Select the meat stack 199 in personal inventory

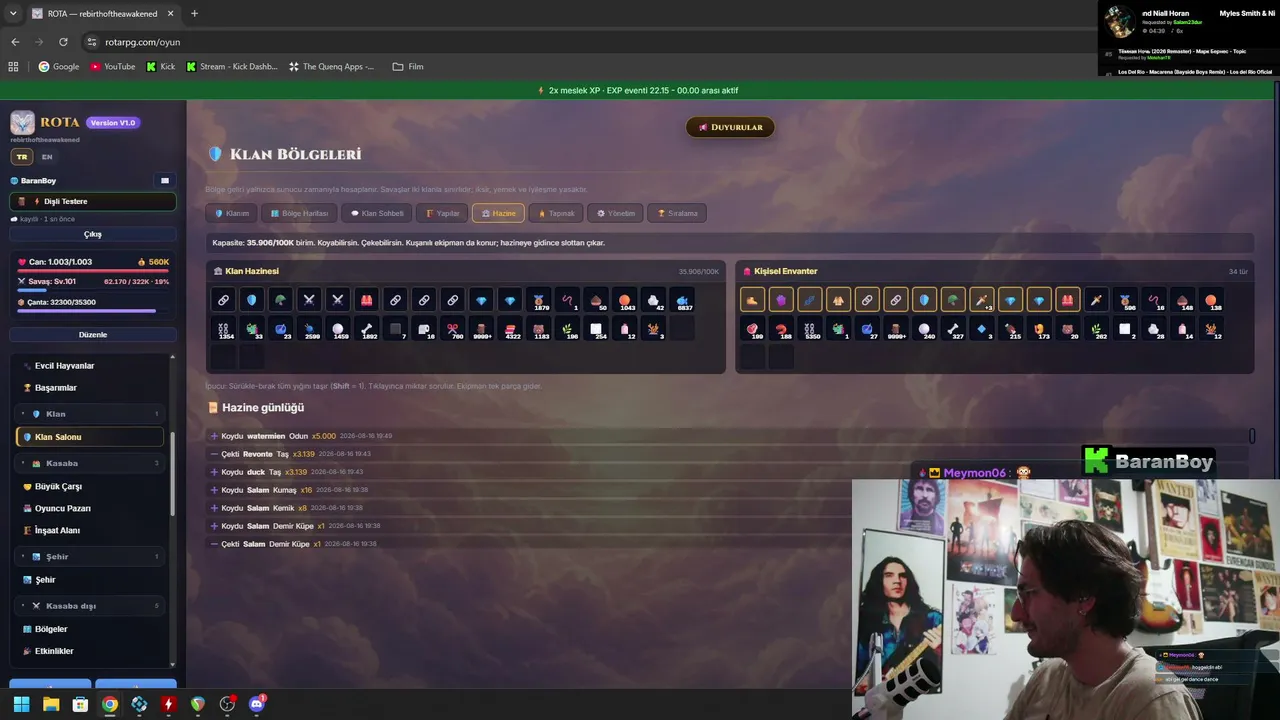[753, 329]
